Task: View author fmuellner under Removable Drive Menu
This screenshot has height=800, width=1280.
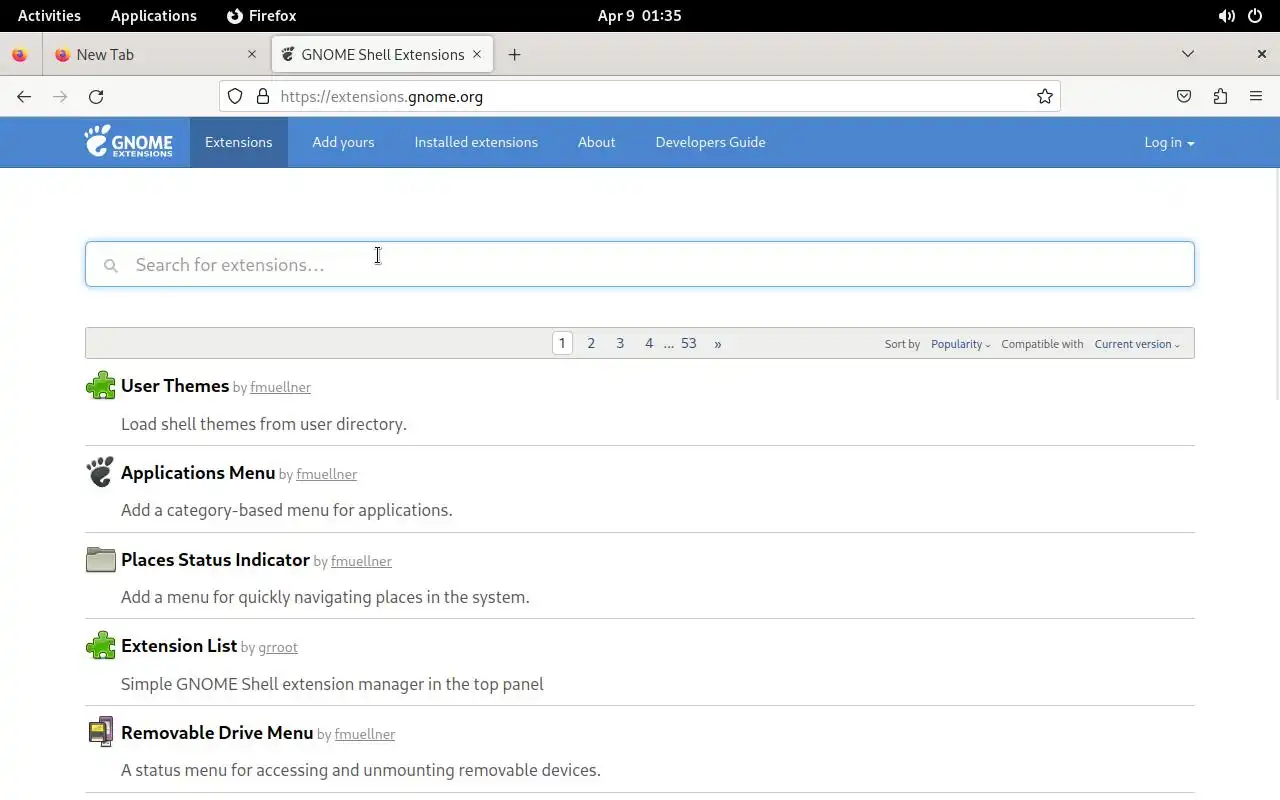Action: coord(365,734)
